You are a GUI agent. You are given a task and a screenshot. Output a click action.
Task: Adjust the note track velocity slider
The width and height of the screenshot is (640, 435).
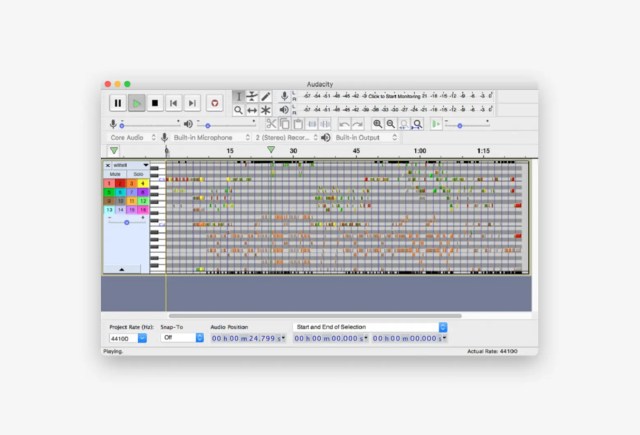(127, 221)
